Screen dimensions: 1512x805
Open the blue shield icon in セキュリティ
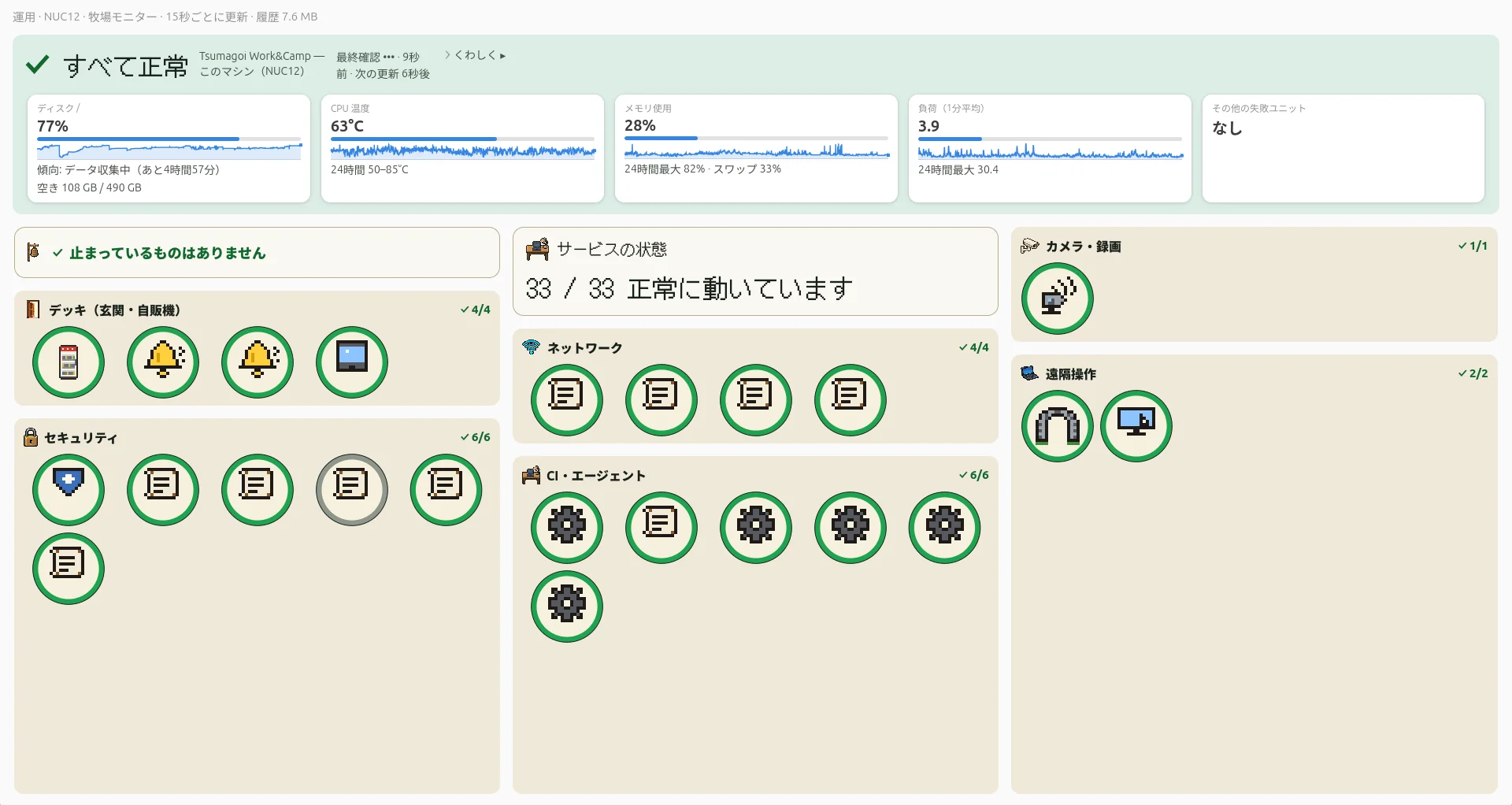click(69, 490)
